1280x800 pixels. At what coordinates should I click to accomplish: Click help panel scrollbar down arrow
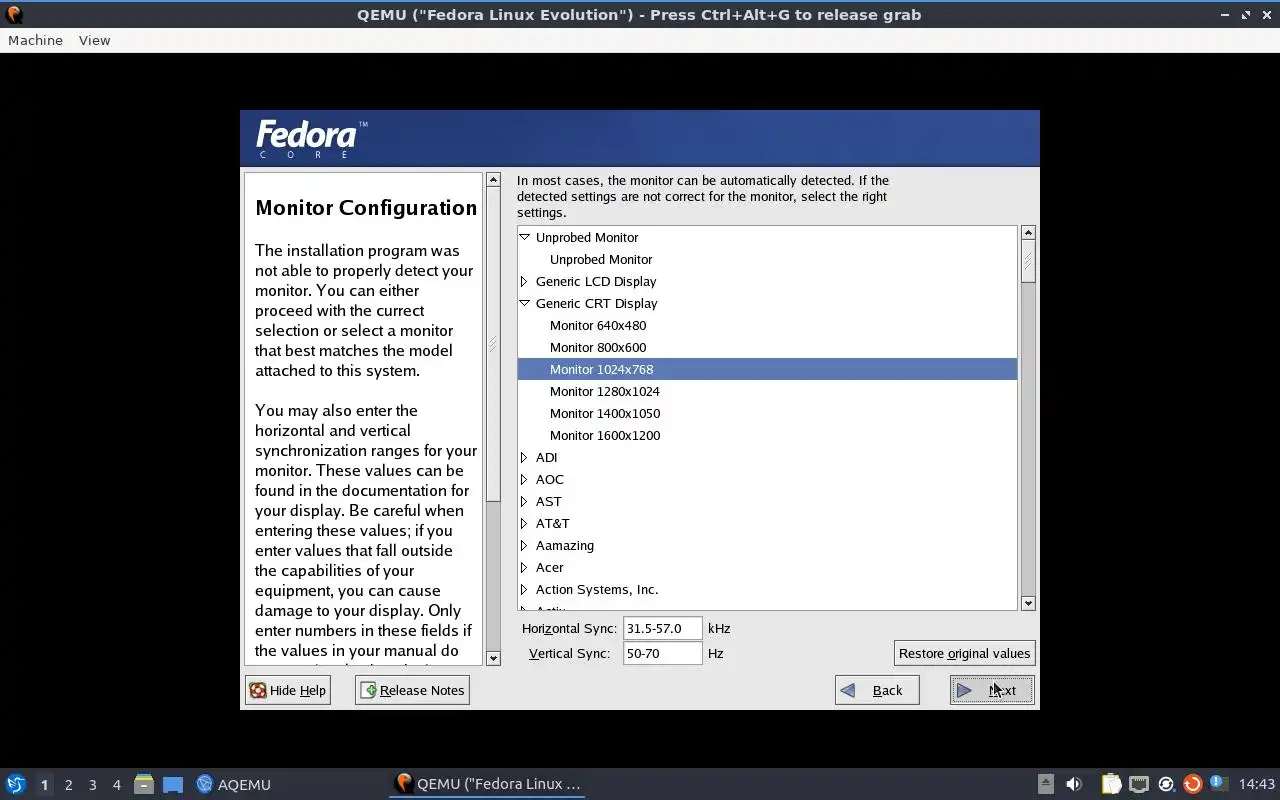tap(493, 658)
